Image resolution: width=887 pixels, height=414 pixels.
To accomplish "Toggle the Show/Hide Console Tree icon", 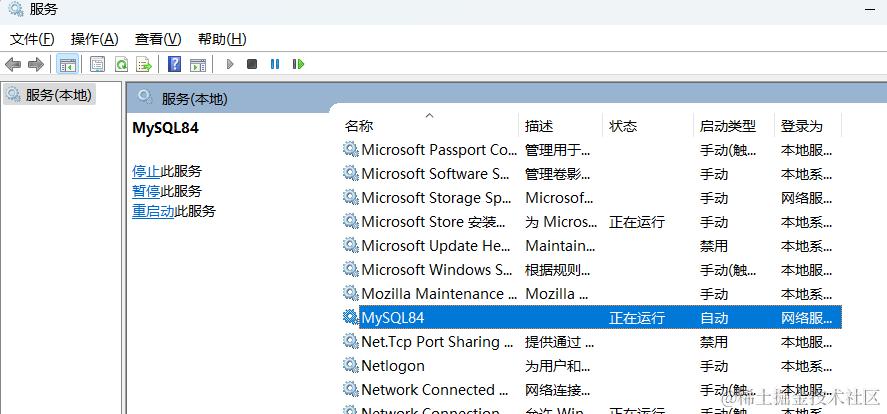I will click(x=68, y=64).
